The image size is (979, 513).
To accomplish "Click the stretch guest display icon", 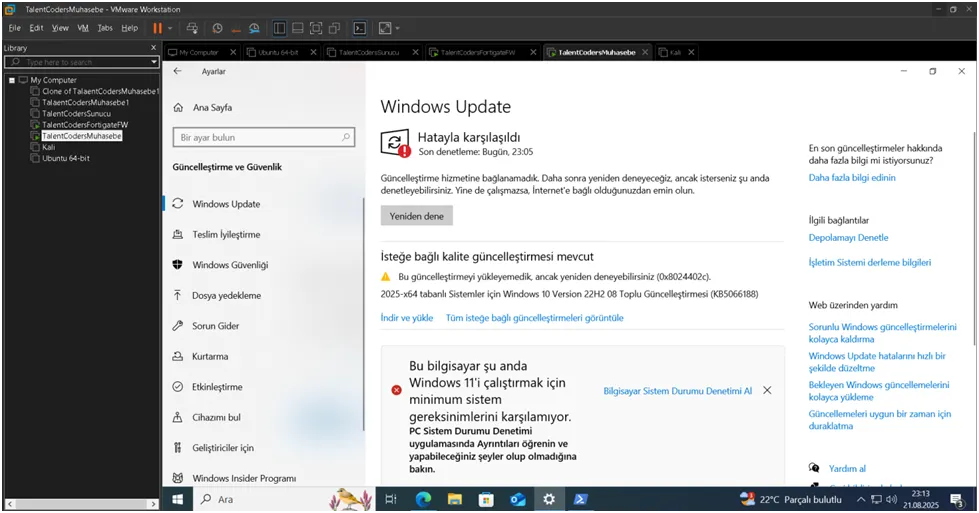I will pyautogui.click(x=385, y=28).
